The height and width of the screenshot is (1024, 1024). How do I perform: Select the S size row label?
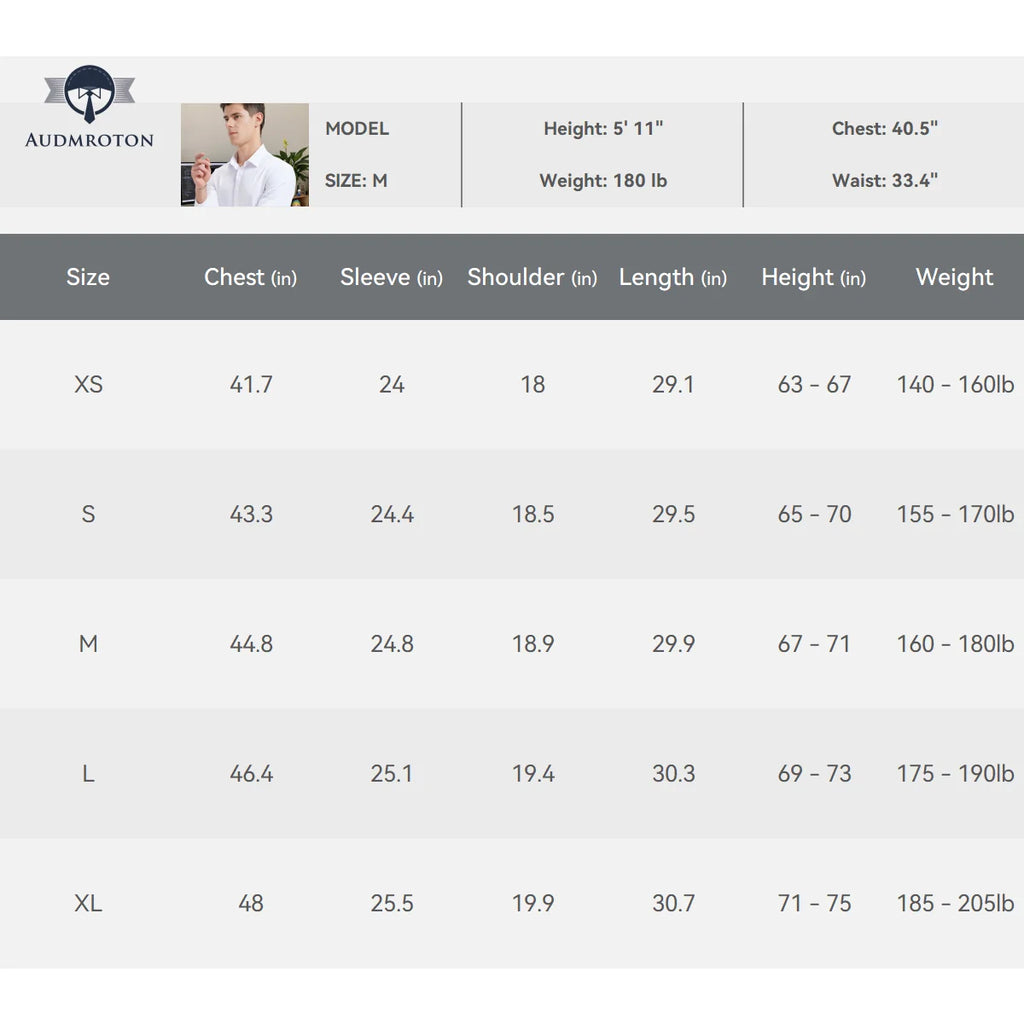point(88,514)
